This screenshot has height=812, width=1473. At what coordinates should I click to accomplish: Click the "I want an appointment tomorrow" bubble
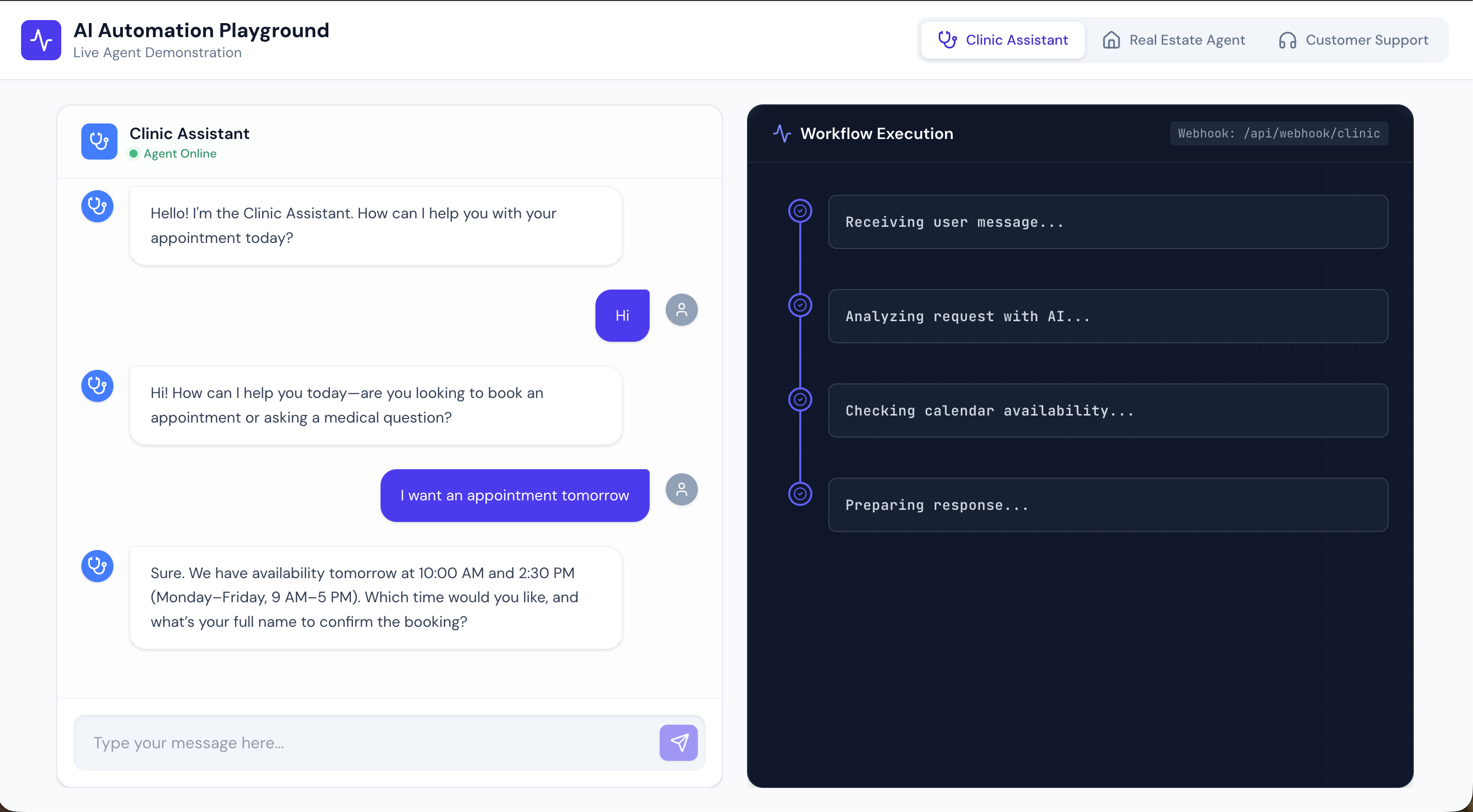pos(515,495)
